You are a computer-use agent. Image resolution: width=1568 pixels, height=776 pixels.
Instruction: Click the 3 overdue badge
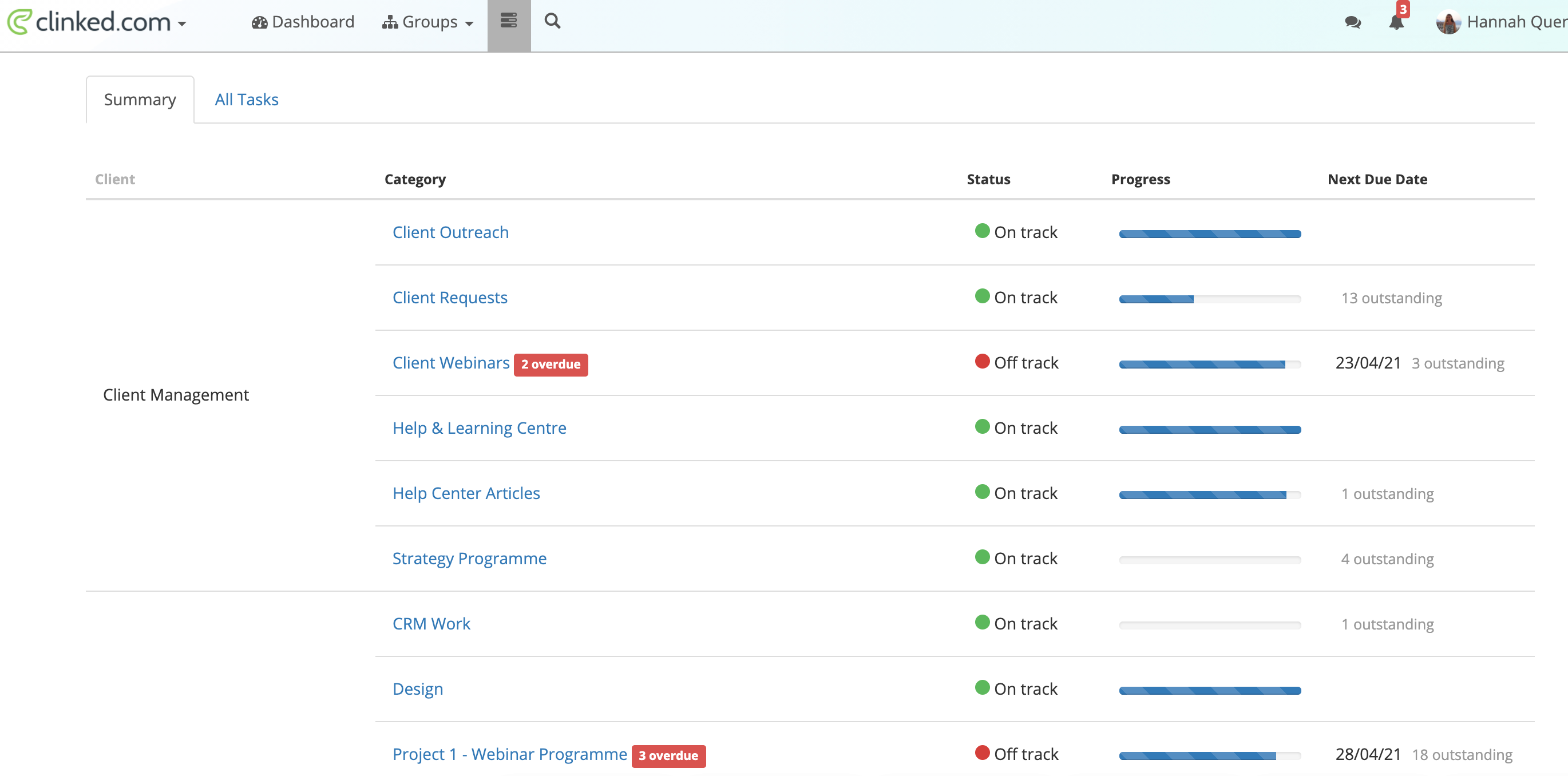click(x=668, y=755)
